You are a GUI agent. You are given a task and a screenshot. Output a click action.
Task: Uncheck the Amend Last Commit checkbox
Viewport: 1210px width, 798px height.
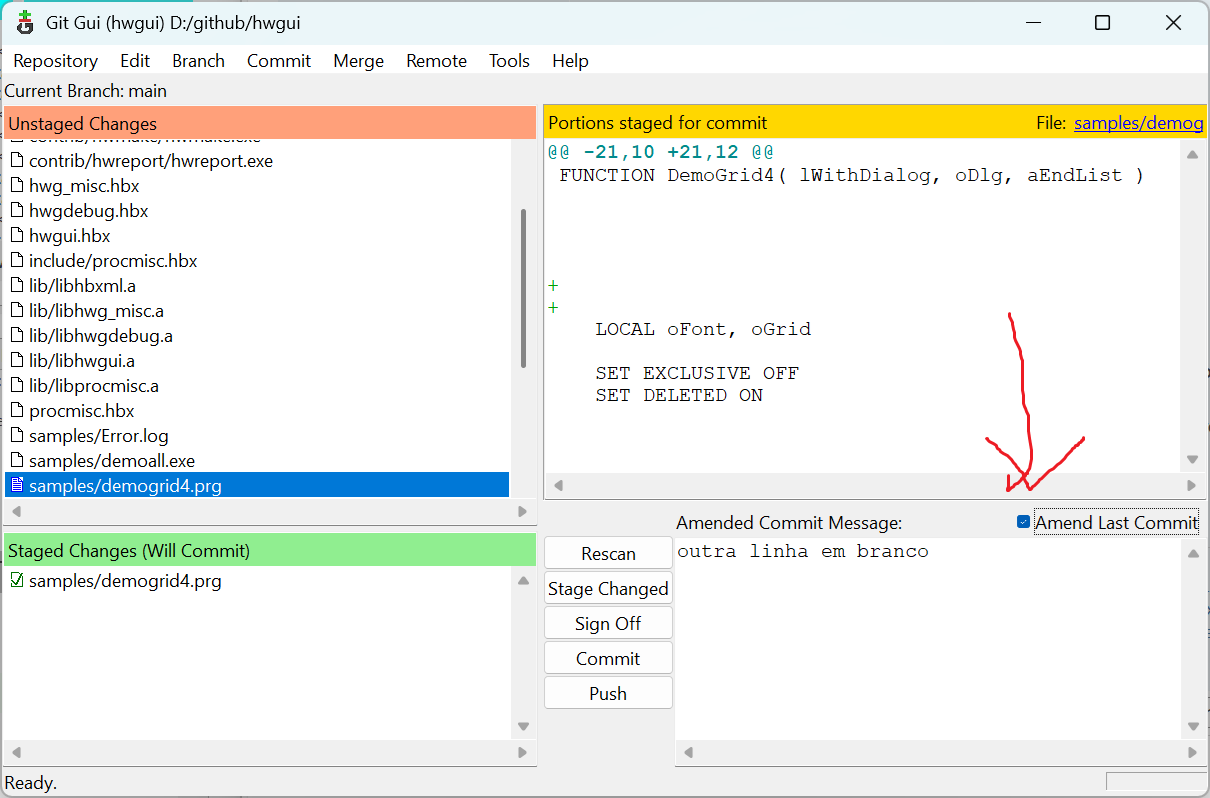tap(1023, 522)
